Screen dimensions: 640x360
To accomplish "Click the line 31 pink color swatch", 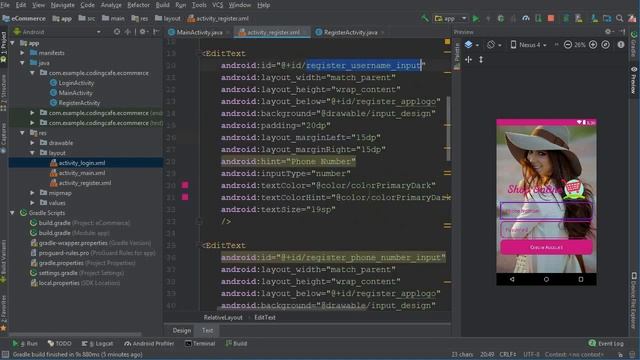I will coord(185,197).
